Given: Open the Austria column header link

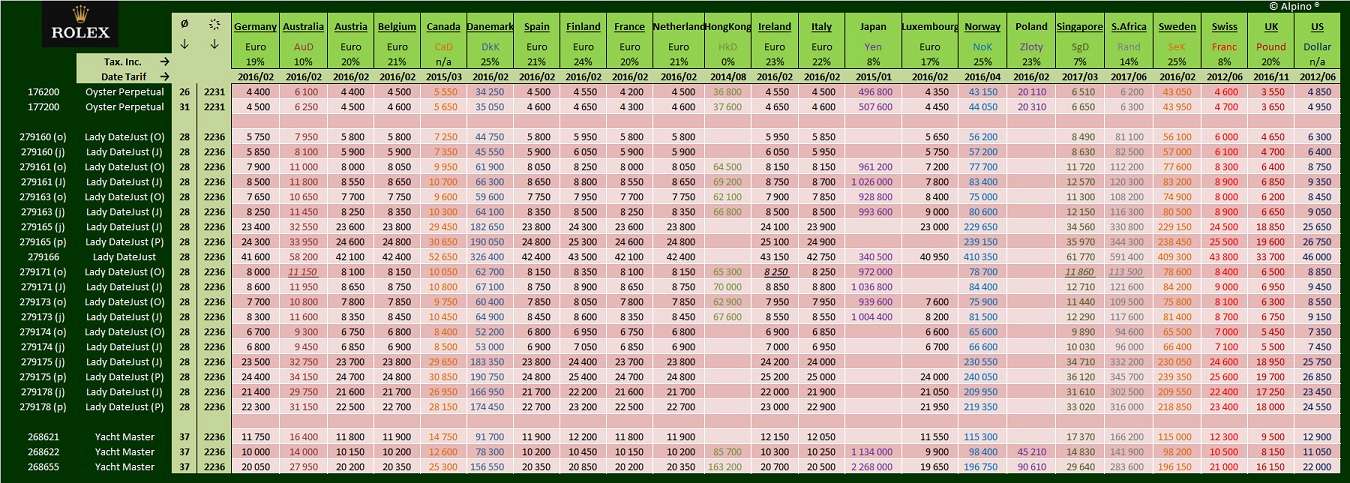Looking at the screenshot, I should (350, 27).
